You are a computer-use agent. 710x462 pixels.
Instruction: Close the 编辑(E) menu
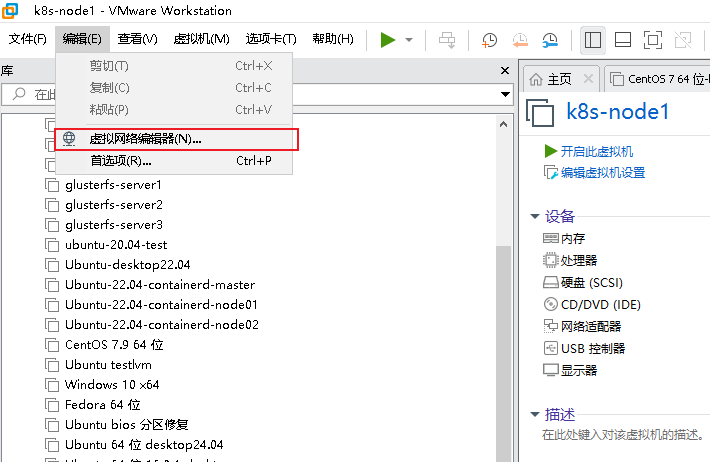click(82, 39)
